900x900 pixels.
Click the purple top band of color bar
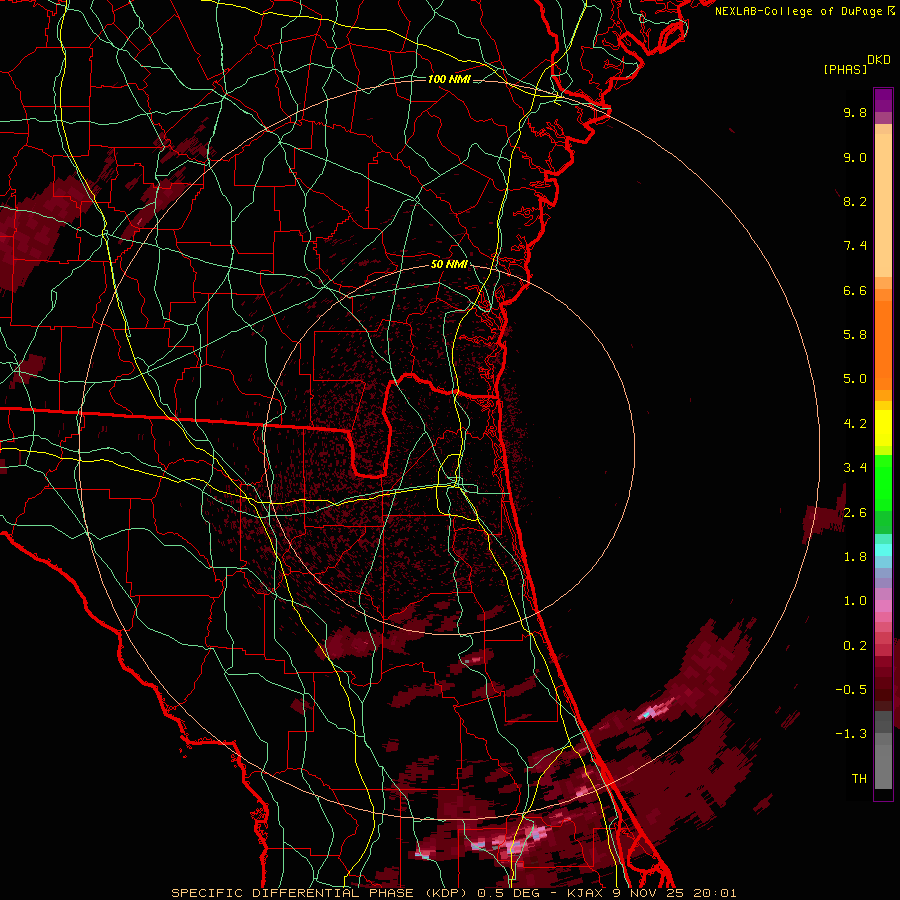coord(883,100)
